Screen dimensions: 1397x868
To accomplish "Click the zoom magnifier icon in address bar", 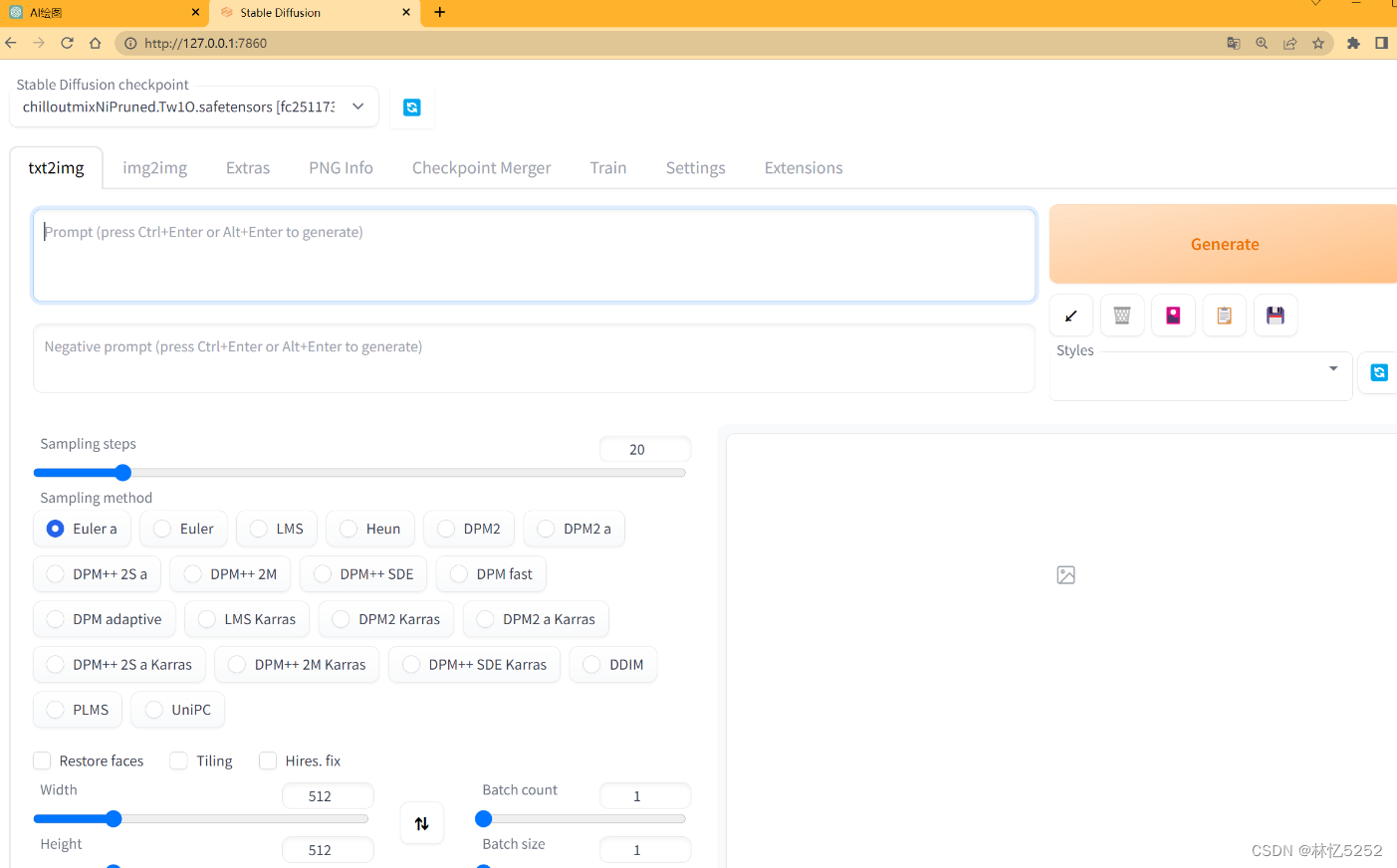I will (x=1262, y=43).
